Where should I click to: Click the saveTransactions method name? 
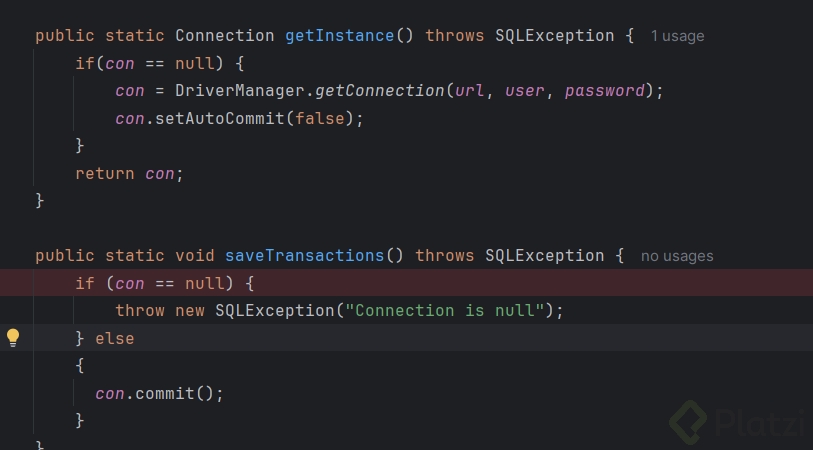point(304,256)
